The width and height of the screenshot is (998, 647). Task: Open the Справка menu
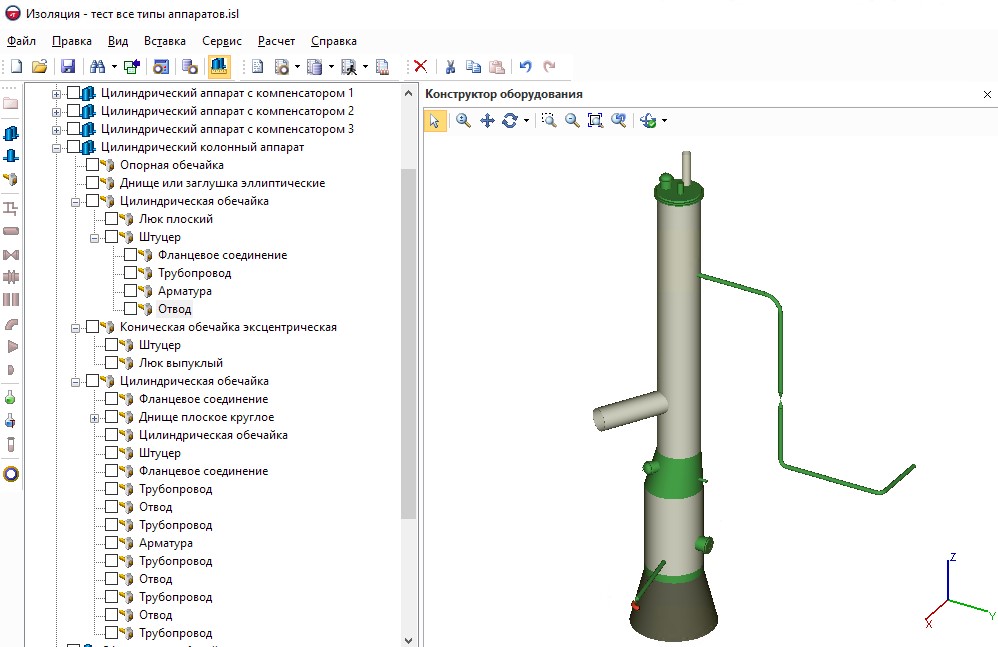point(334,41)
